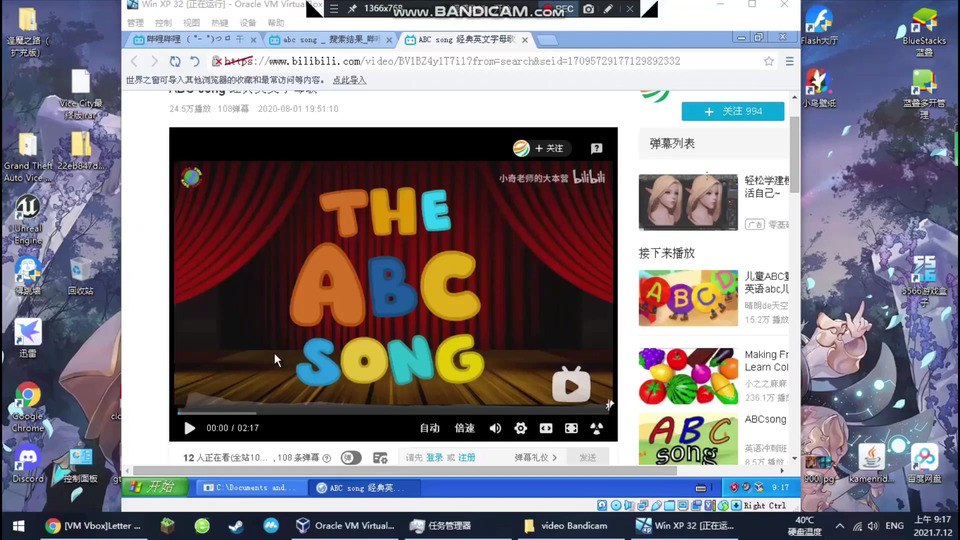Open the 回收站 recycle bin icon
This screenshot has height=540, width=960.
81,276
